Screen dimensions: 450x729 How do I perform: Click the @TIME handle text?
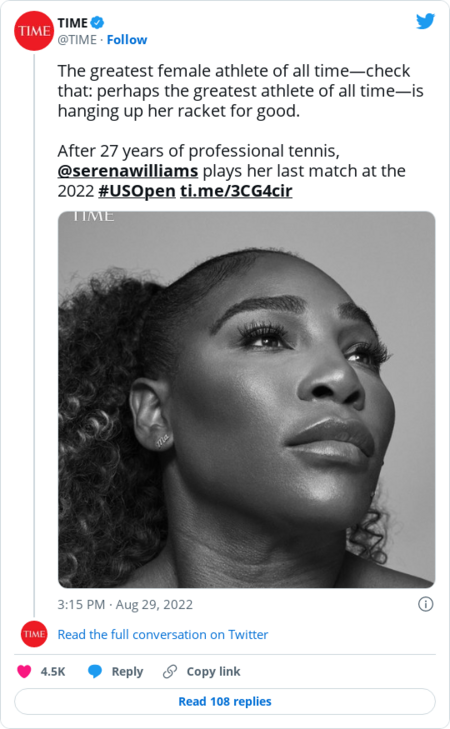coord(77,40)
